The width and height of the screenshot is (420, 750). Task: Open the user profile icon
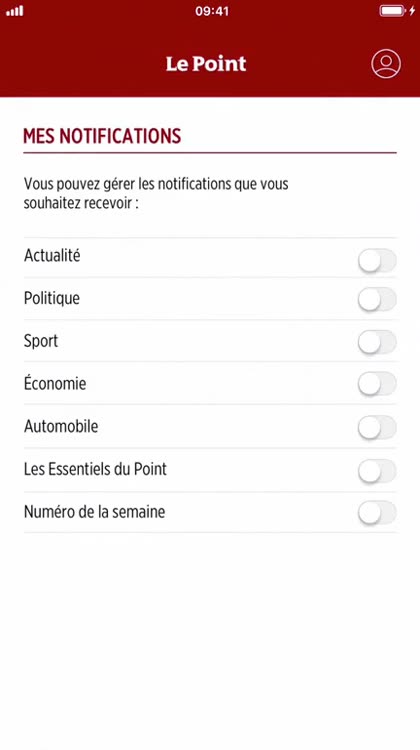[386, 64]
